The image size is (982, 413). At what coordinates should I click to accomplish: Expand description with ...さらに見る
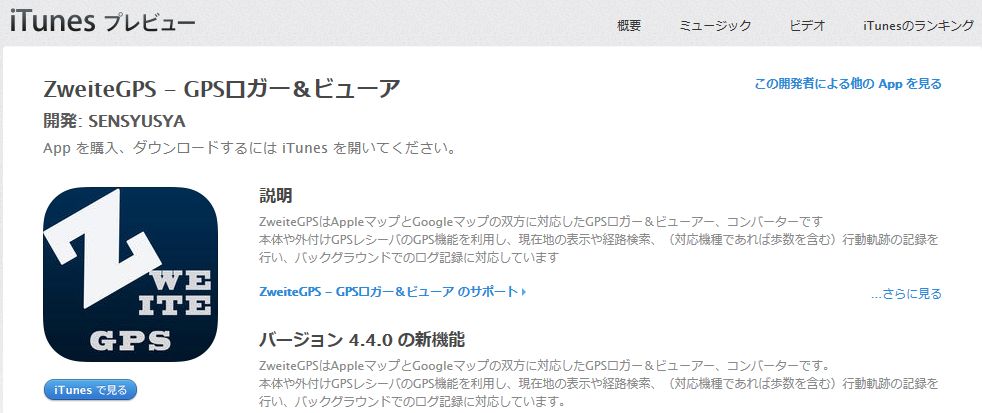pyautogui.click(x=906, y=294)
